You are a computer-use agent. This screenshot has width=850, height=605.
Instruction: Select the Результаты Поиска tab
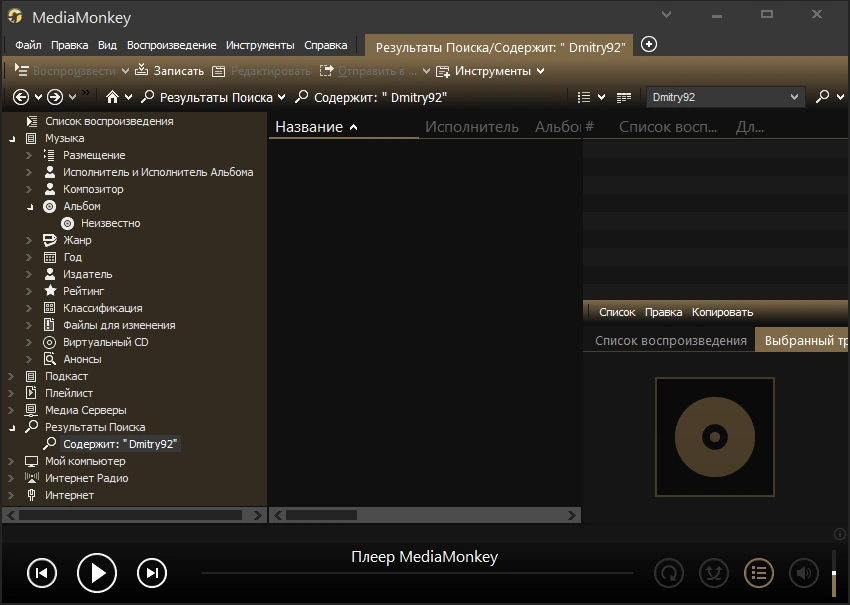(500, 47)
